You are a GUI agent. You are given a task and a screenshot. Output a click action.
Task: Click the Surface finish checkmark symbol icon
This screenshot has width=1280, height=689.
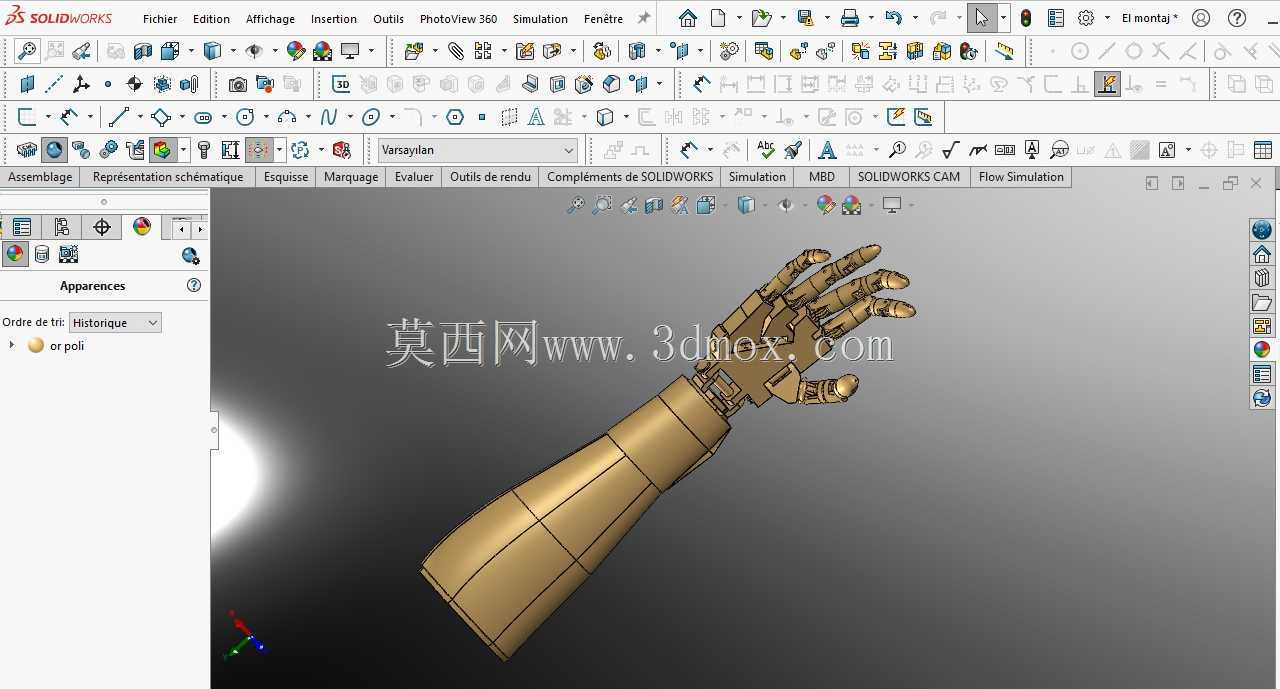tap(951, 150)
